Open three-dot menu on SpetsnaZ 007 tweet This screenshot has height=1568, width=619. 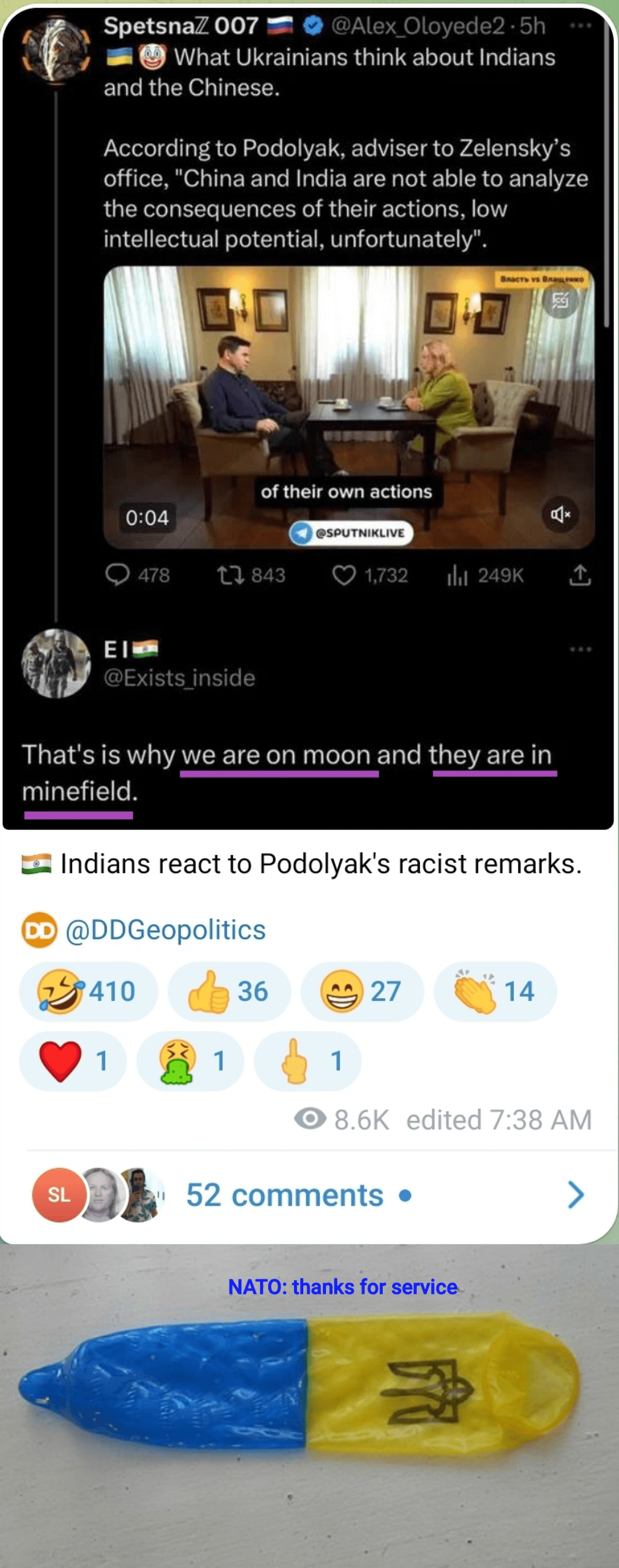[580, 26]
